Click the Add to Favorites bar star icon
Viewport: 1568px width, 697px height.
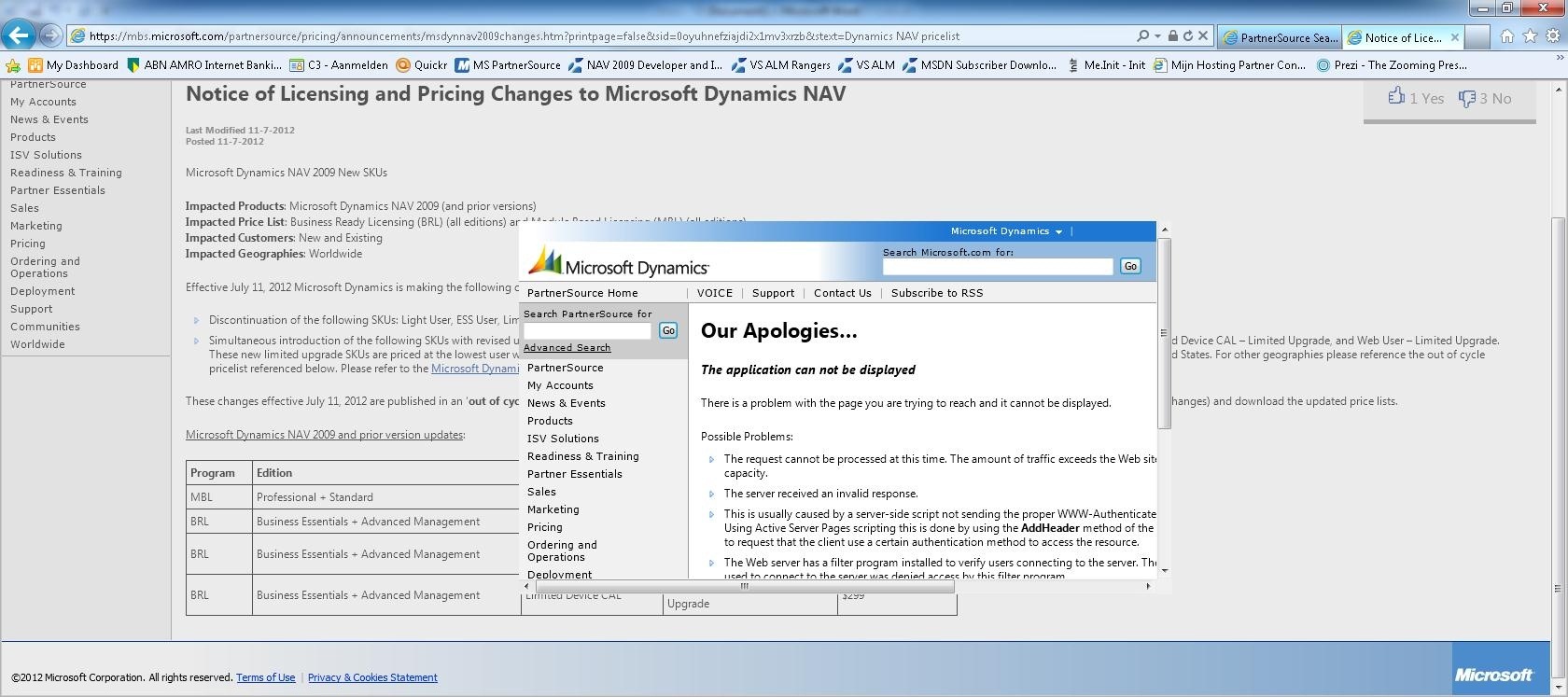coord(13,65)
